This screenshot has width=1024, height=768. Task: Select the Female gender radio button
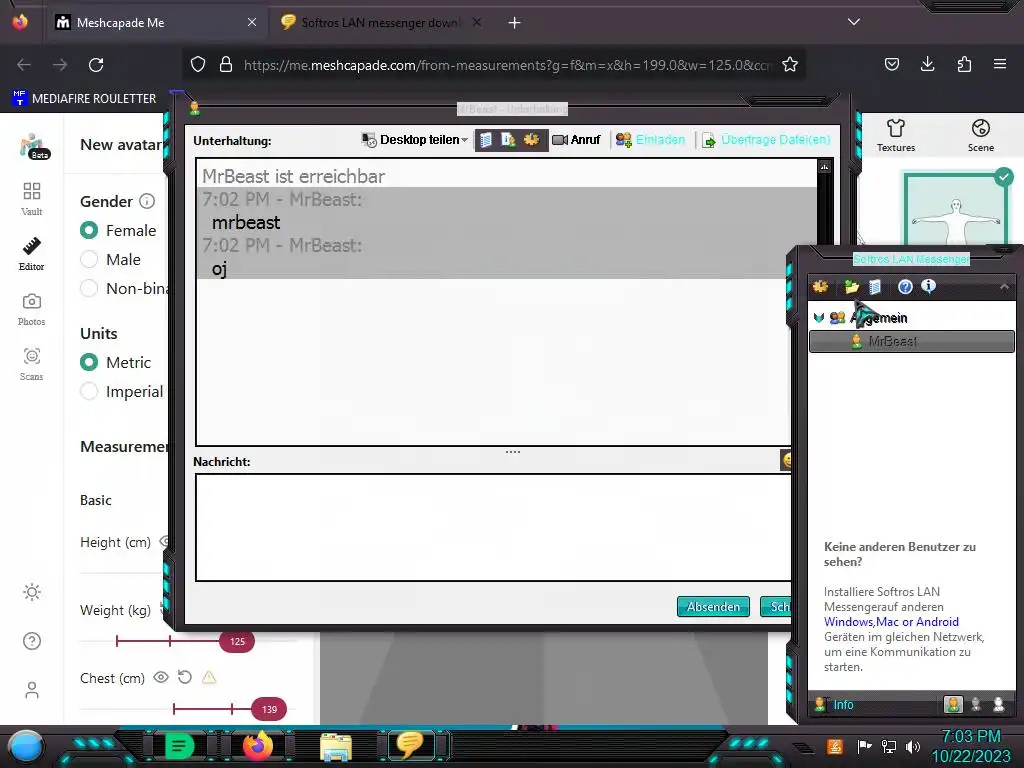89,231
